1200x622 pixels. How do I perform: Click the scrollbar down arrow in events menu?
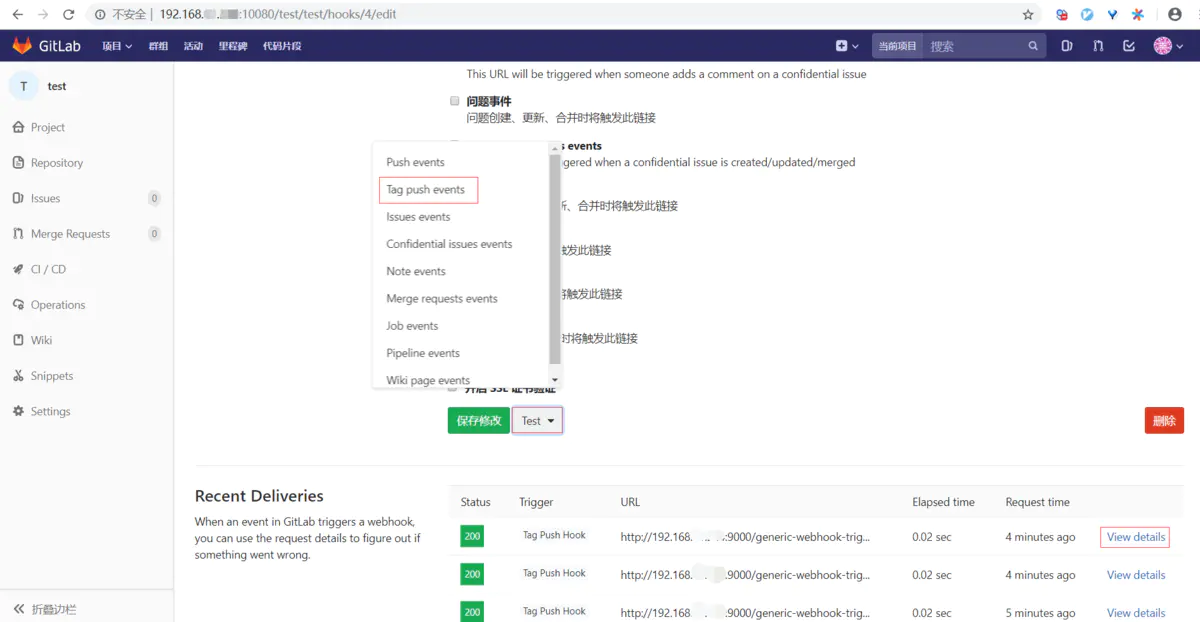point(556,381)
